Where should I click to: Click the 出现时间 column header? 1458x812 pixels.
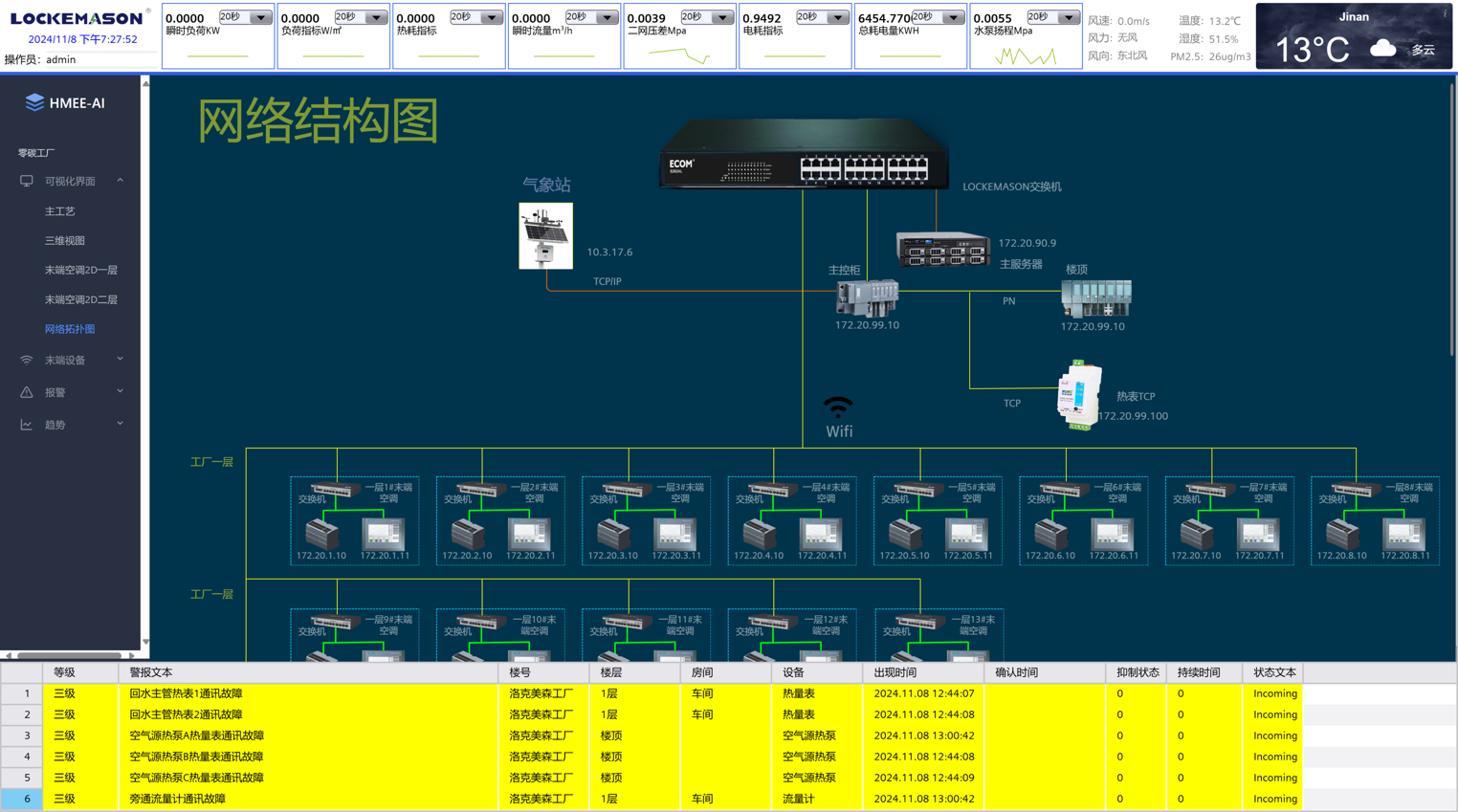coord(895,672)
